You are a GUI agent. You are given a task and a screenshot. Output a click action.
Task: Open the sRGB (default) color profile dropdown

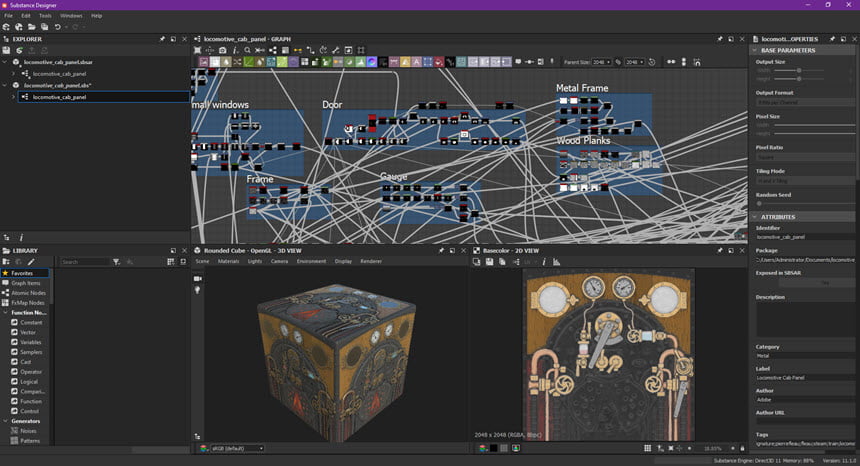coord(237,448)
